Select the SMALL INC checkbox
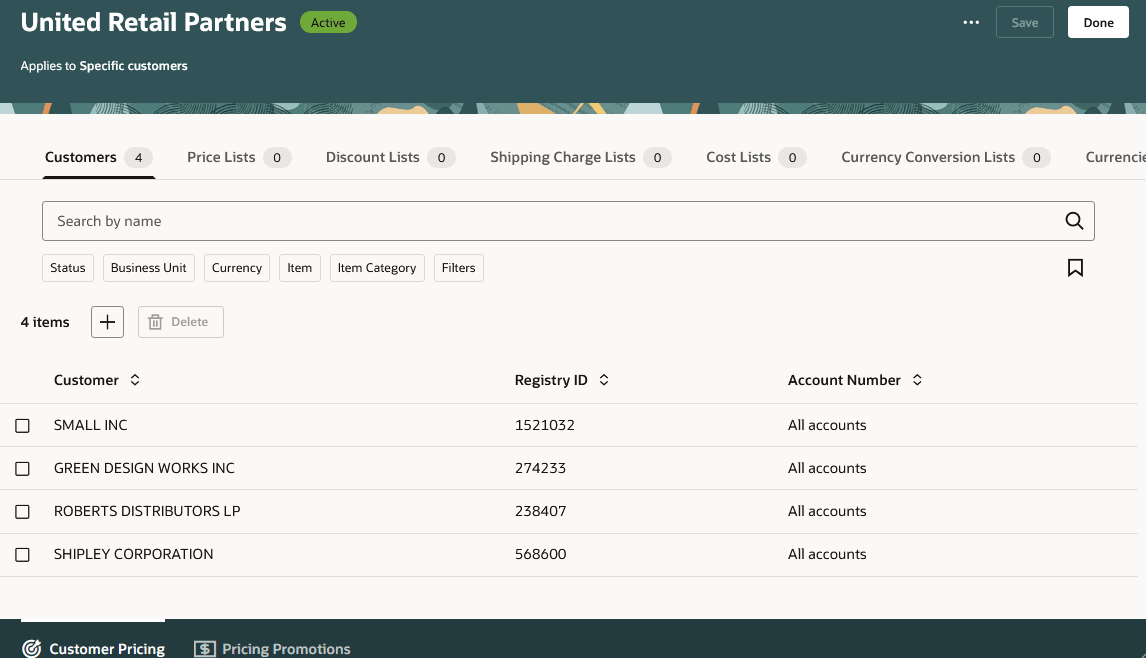Image resolution: width=1146 pixels, height=658 pixels. tap(23, 426)
